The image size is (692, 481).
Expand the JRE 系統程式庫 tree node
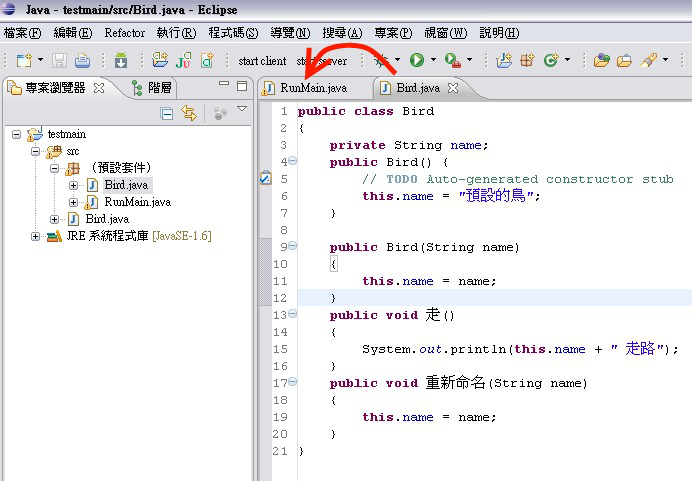pos(36,236)
